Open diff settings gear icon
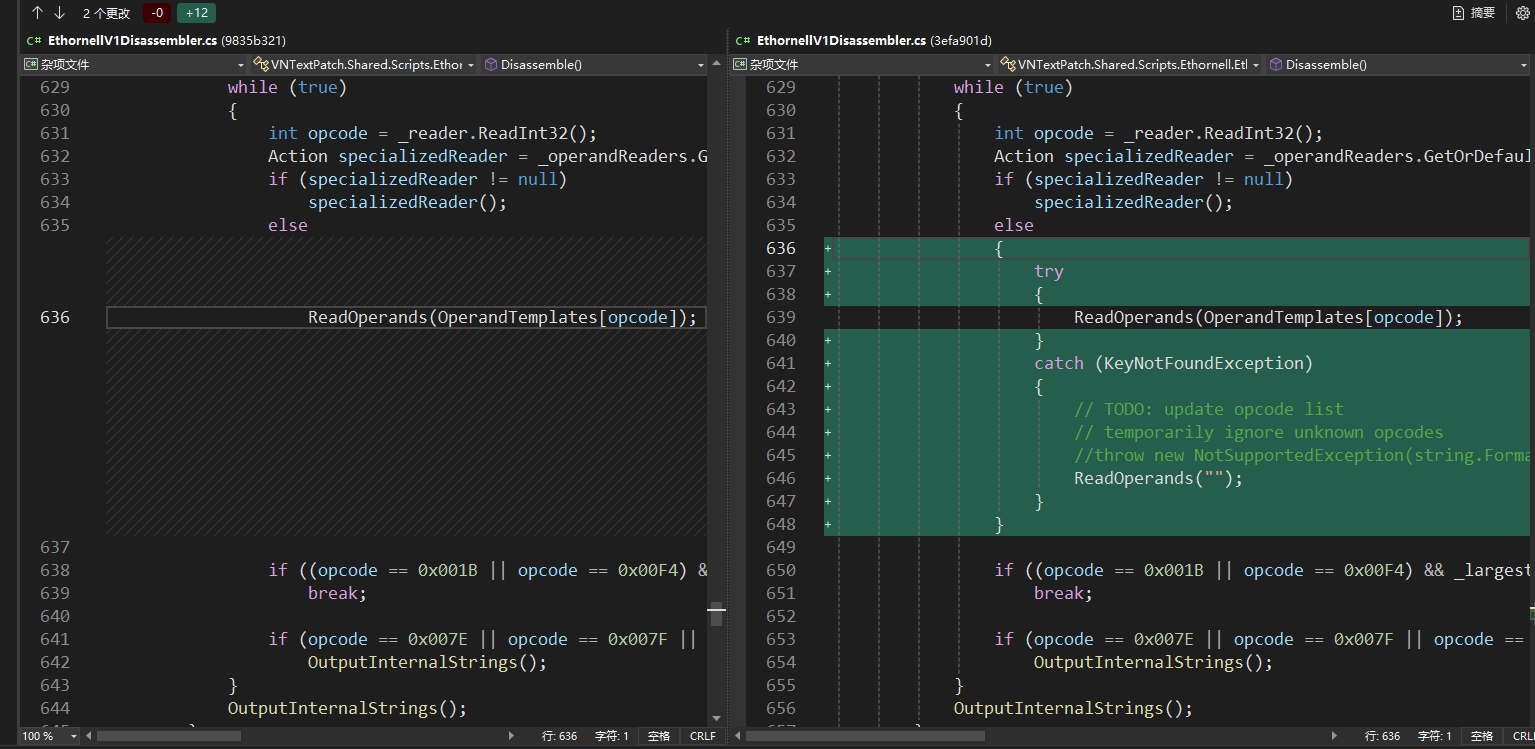The height and width of the screenshot is (749, 1535). (1523, 13)
